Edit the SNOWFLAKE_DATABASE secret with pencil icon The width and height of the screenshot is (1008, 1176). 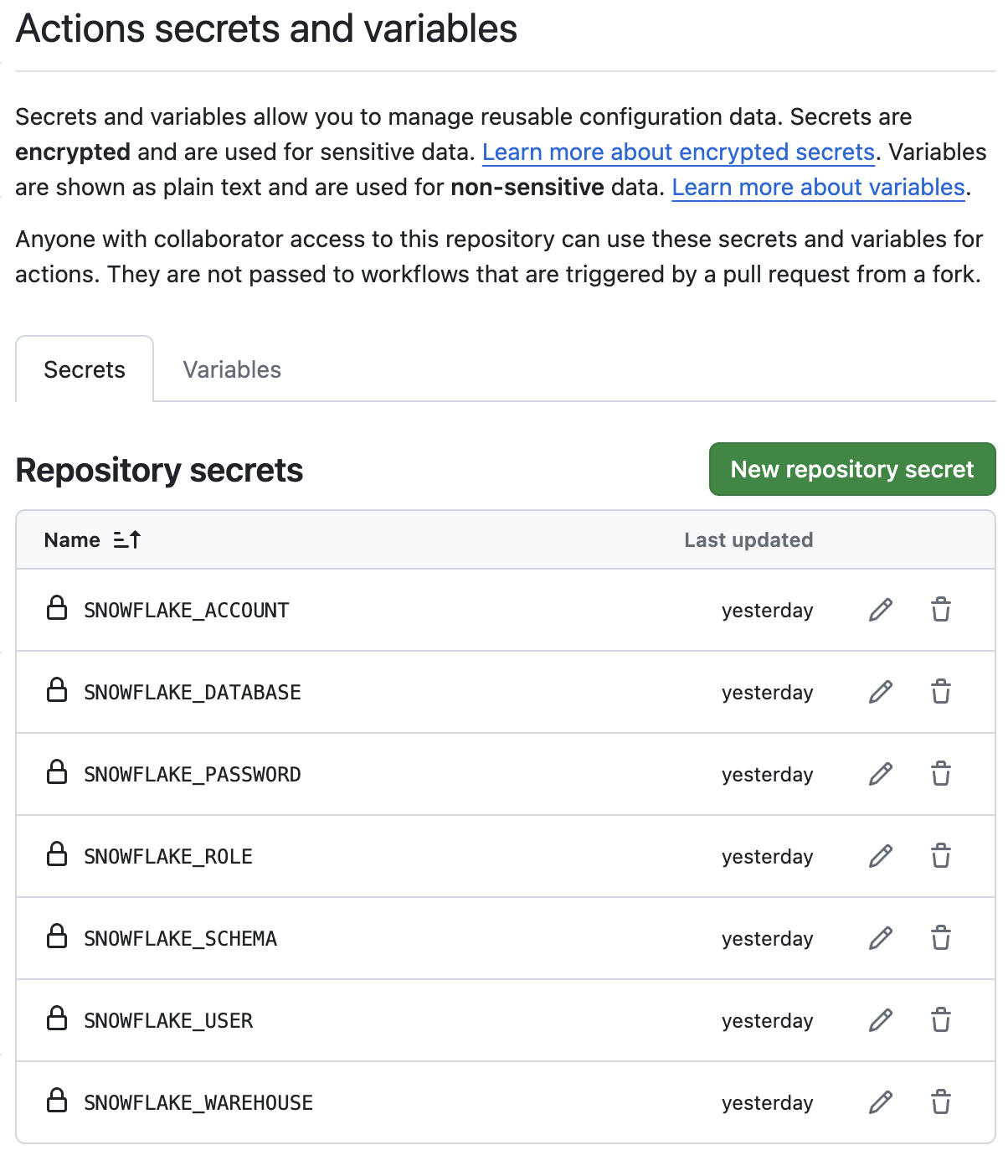pyautogui.click(x=881, y=692)
